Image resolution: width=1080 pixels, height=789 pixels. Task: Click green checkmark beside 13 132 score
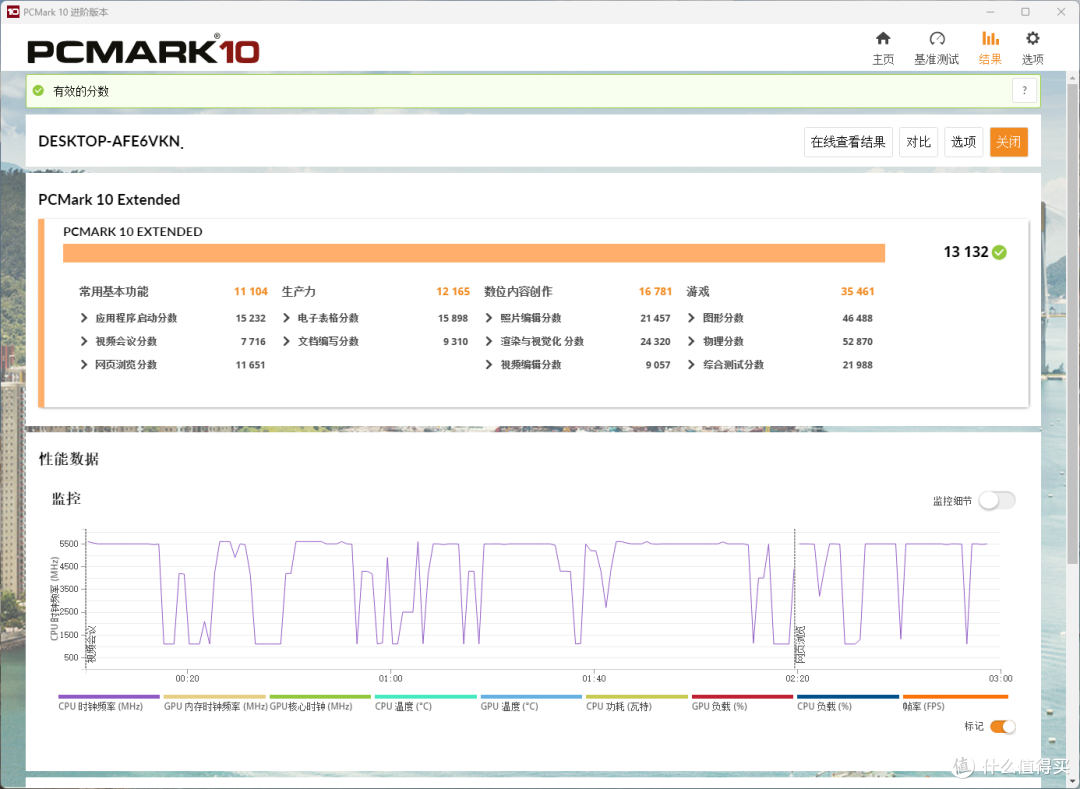coord(999,253)
